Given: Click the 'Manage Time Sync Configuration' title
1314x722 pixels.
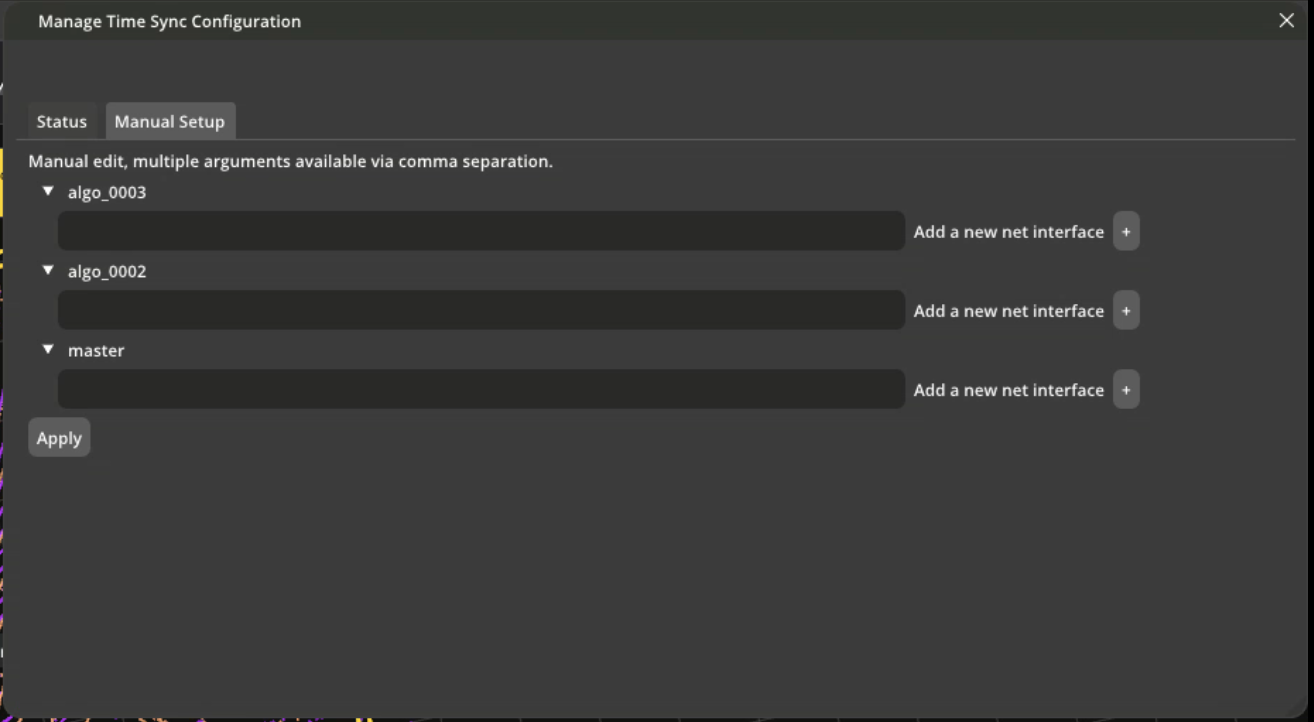Looking at the screenshot, I should 169,21.
